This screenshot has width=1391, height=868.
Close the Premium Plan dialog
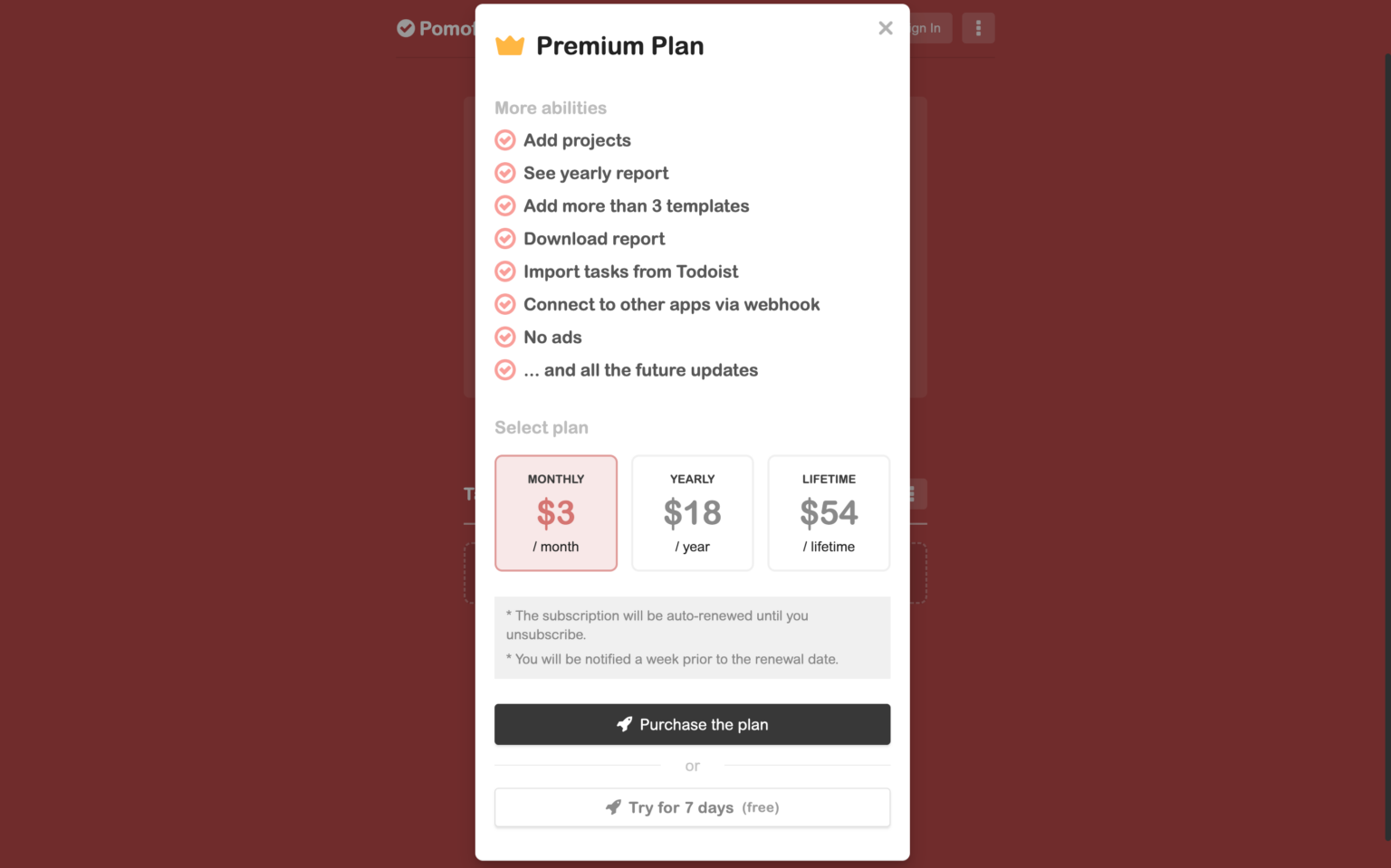tap(885, 28)
